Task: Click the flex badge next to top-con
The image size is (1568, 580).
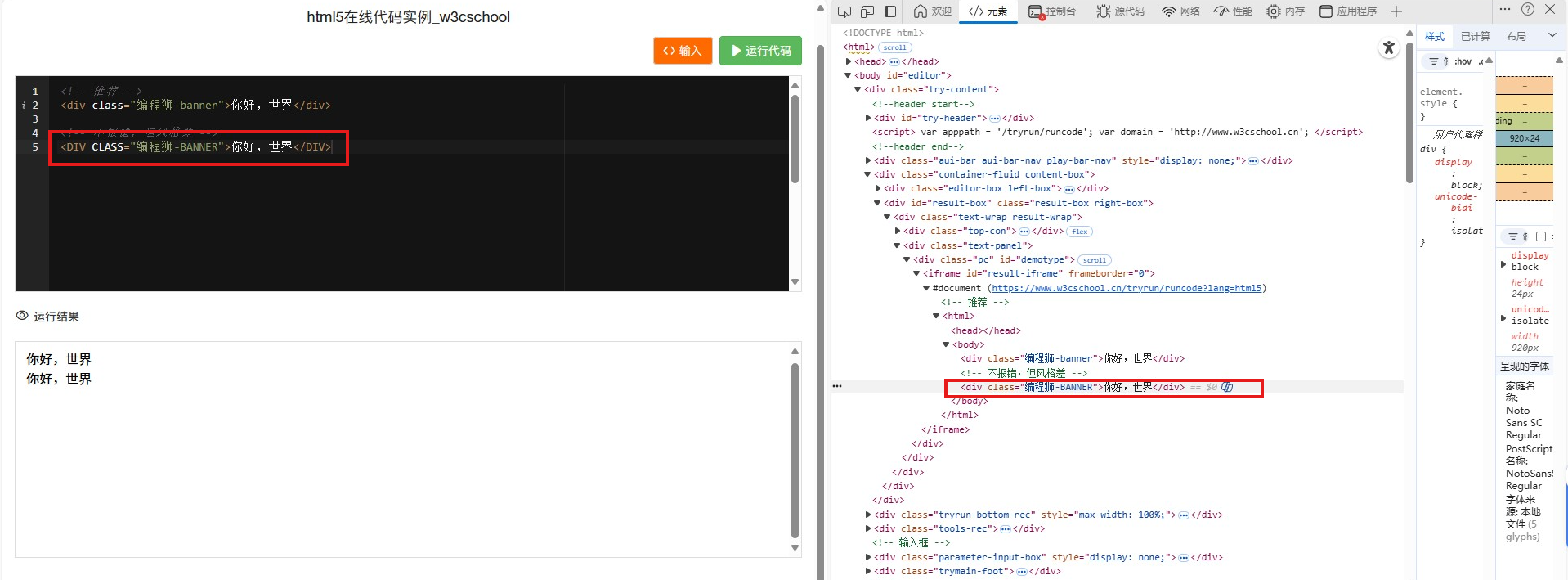Action: pos(1079,232)
